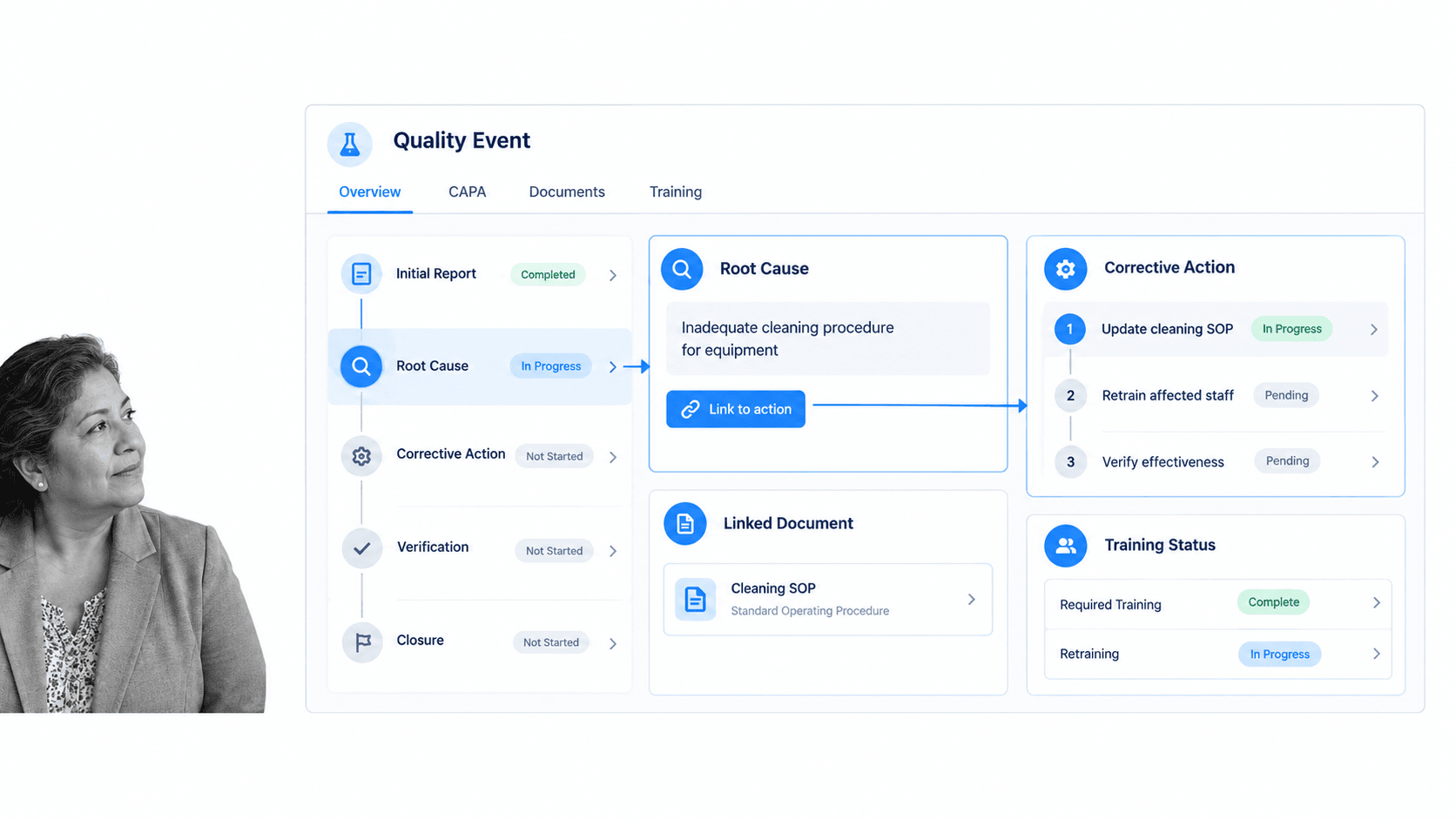The width and height of the screenshot is (1456, 819).
Task: Select step number 3 circle
Action: coord(1070,462)
